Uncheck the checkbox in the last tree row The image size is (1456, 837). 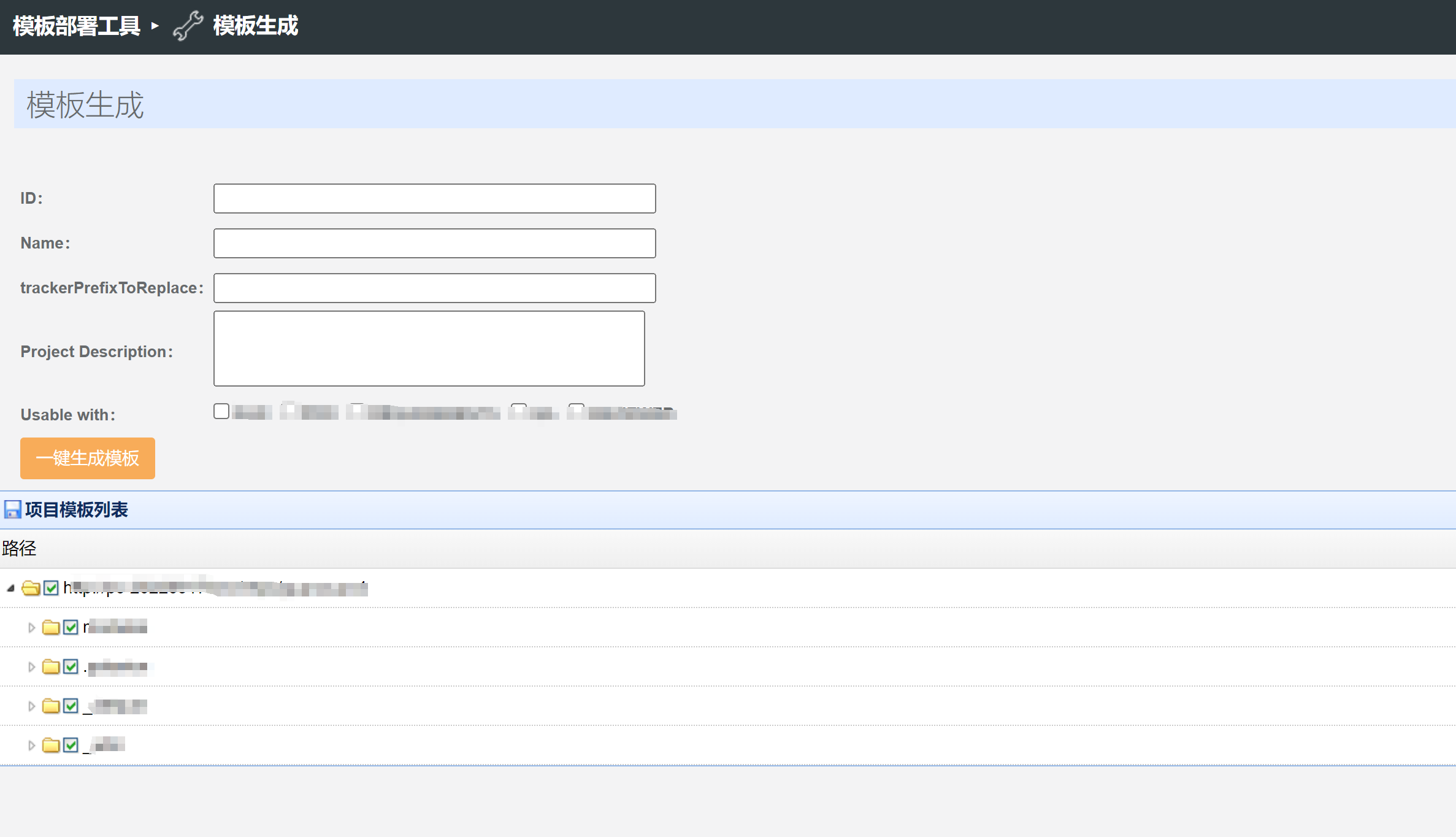[71, 745]
